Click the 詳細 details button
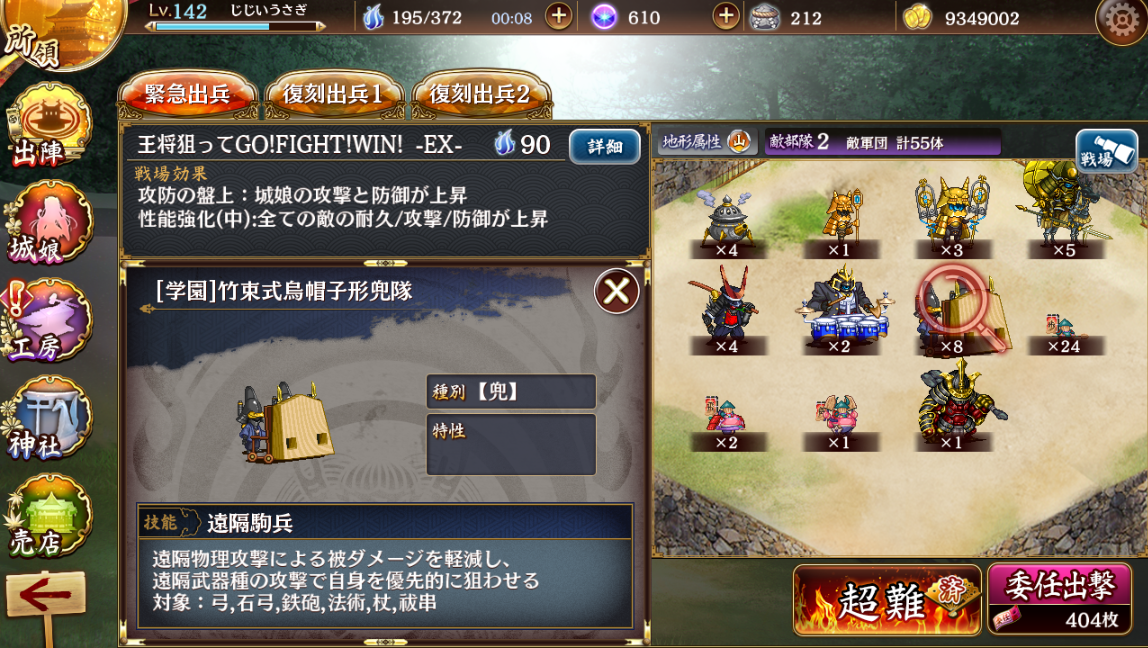The image size is (1148, 648). coord(605,146)
